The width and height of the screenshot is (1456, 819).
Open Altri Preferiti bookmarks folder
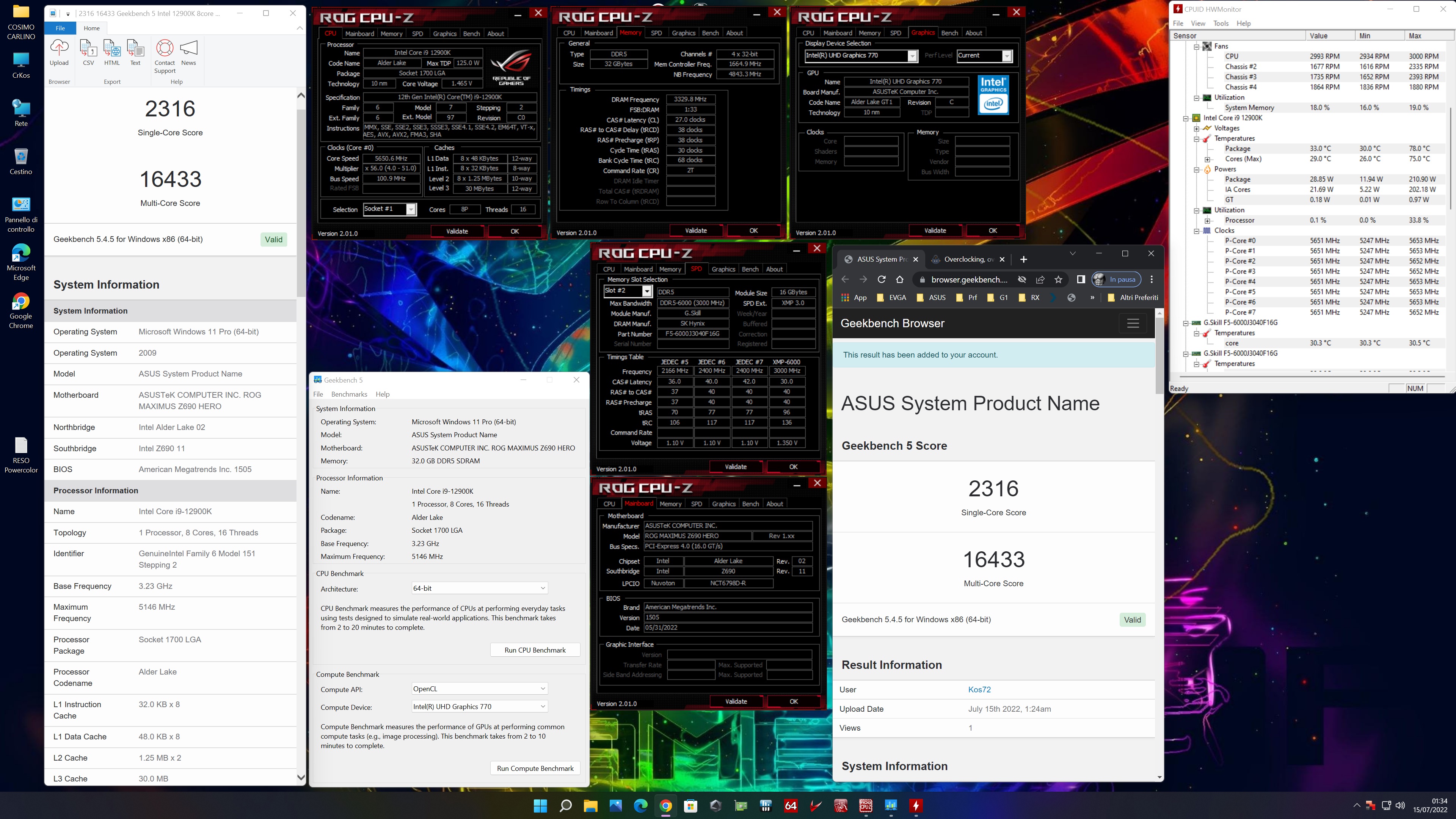point(1133,297)
